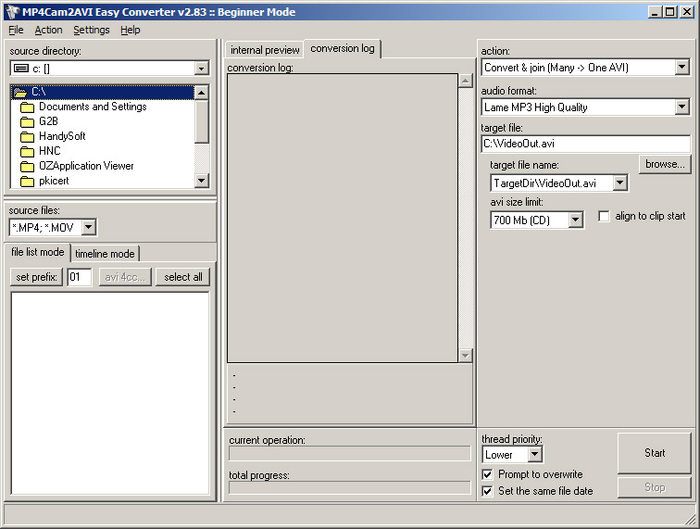This screenshot has height=529, width=700.
Task: Open the source directory drive dropdown
Action: click(x=201, y=68)
